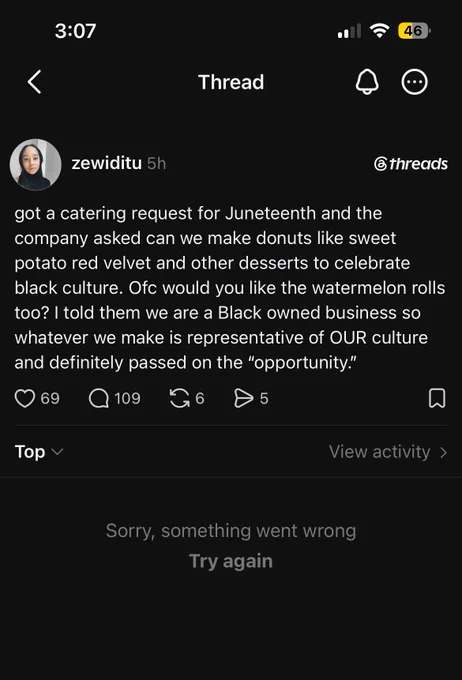
Task: Save the post with the bookmark icon
Action: pos(437,398)
